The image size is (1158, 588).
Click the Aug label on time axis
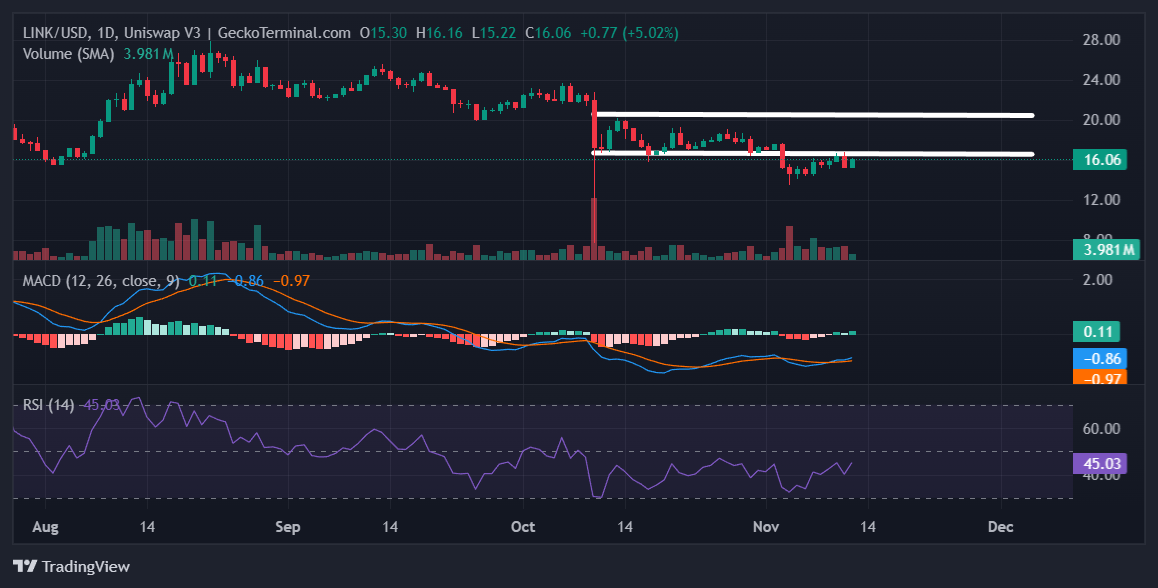[x=45, y=527]
